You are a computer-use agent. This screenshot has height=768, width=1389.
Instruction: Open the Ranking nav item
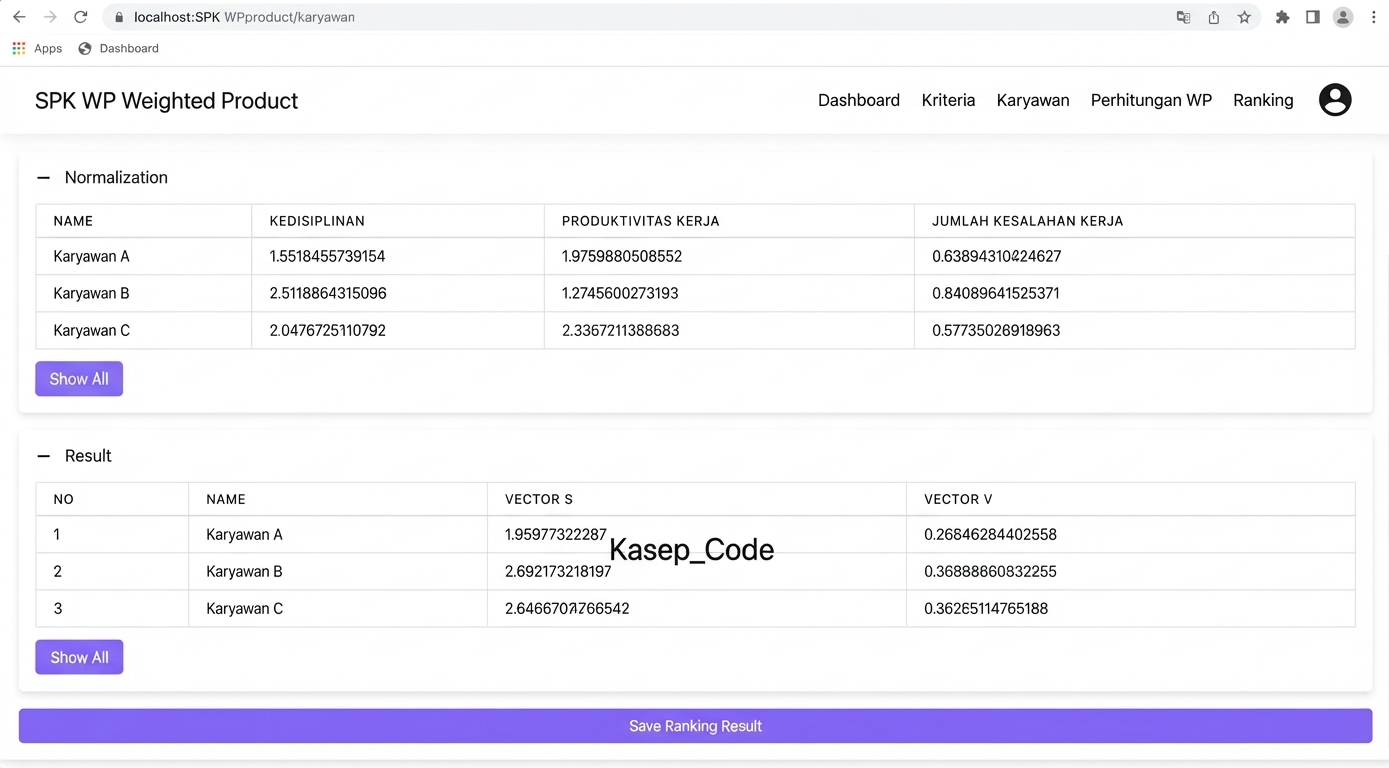point(1263,100)
